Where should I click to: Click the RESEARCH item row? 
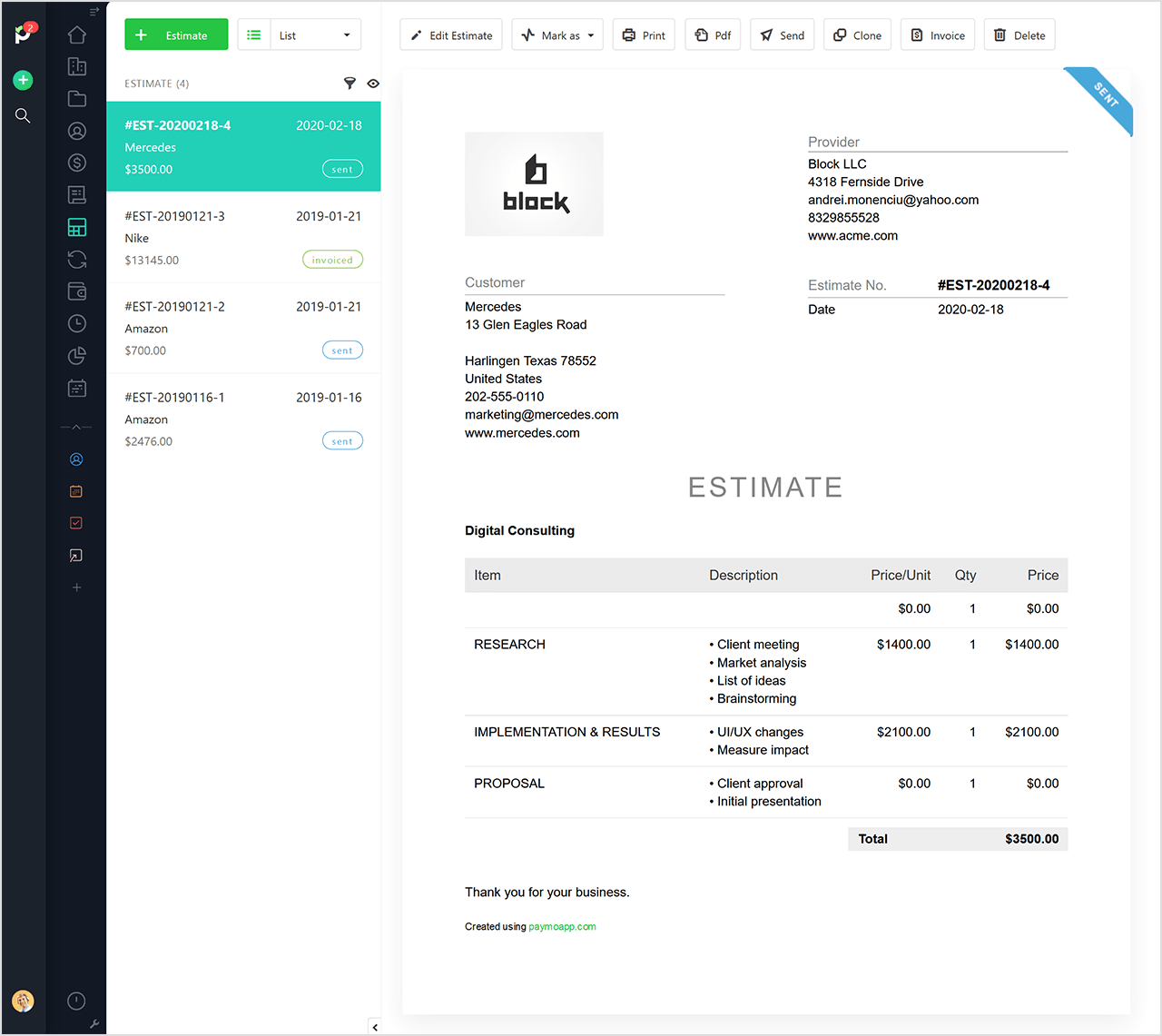(x=766, y=671)
